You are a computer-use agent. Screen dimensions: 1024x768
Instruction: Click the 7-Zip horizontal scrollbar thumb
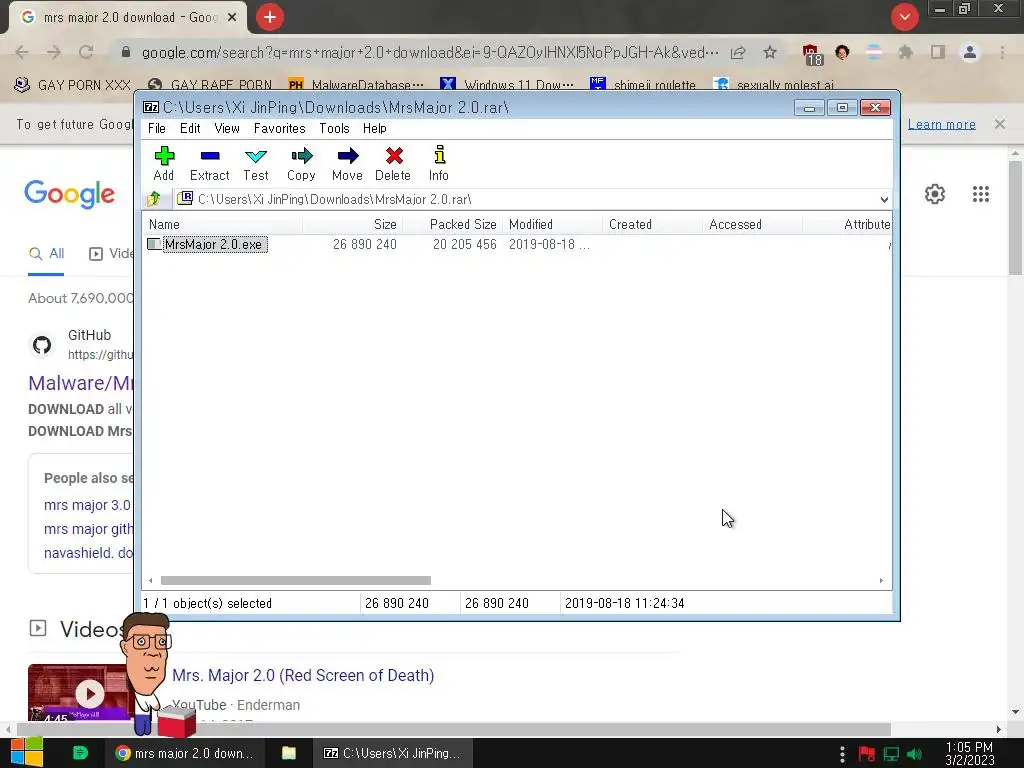(x=296, y=581)
